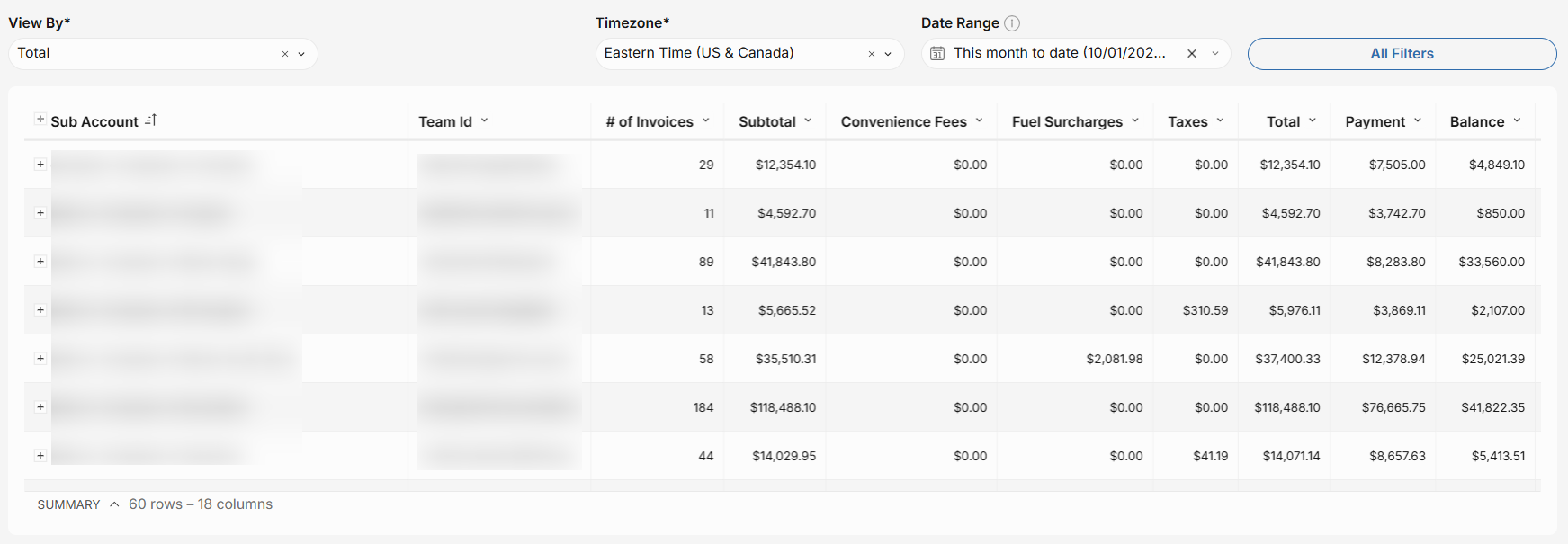This screenshot has width=1568, height=544.
Task: Open the Payment column menu chevron
Action: [x=1418, y=120]
